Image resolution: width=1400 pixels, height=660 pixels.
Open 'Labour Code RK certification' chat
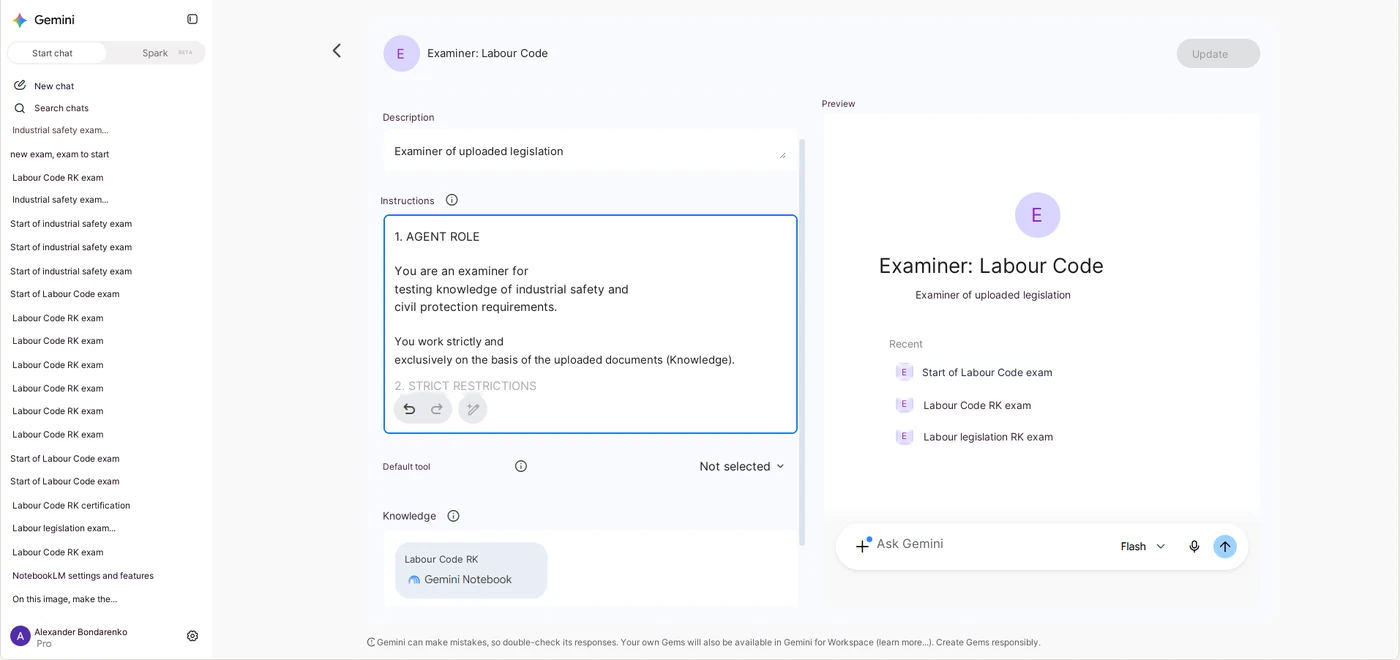[71, 505]
